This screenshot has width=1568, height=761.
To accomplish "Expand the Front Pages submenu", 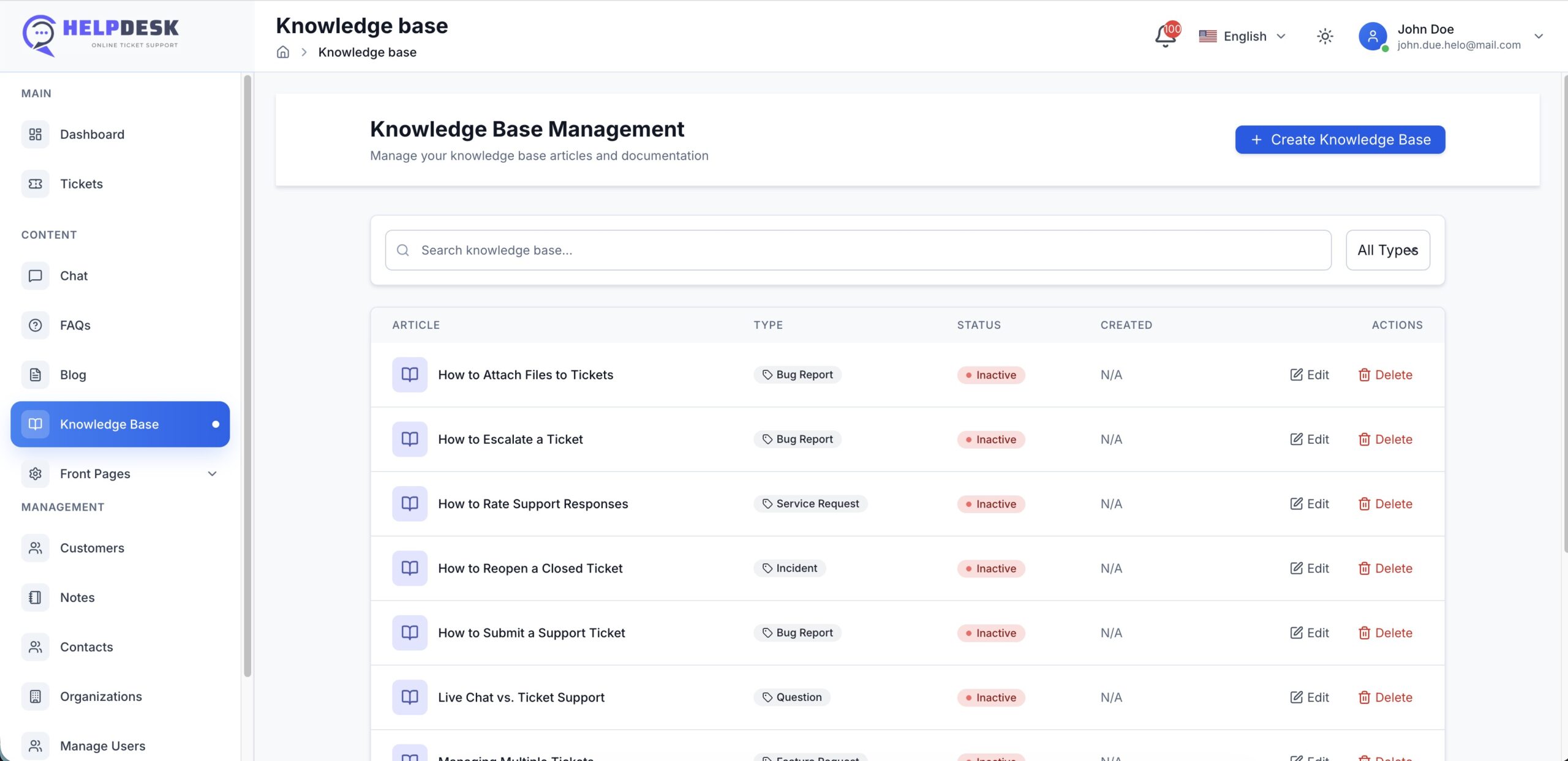I will [212, 474].
